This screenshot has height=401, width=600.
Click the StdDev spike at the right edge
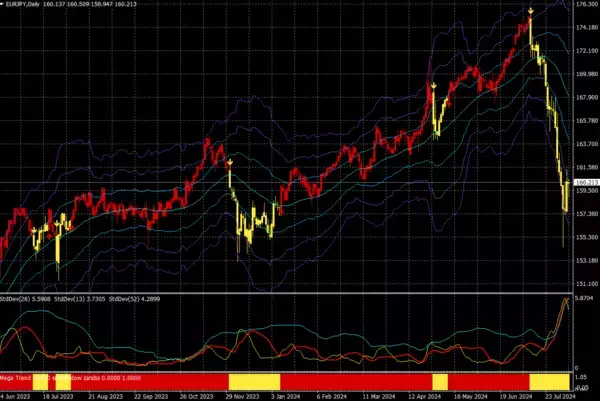[566, 301]
